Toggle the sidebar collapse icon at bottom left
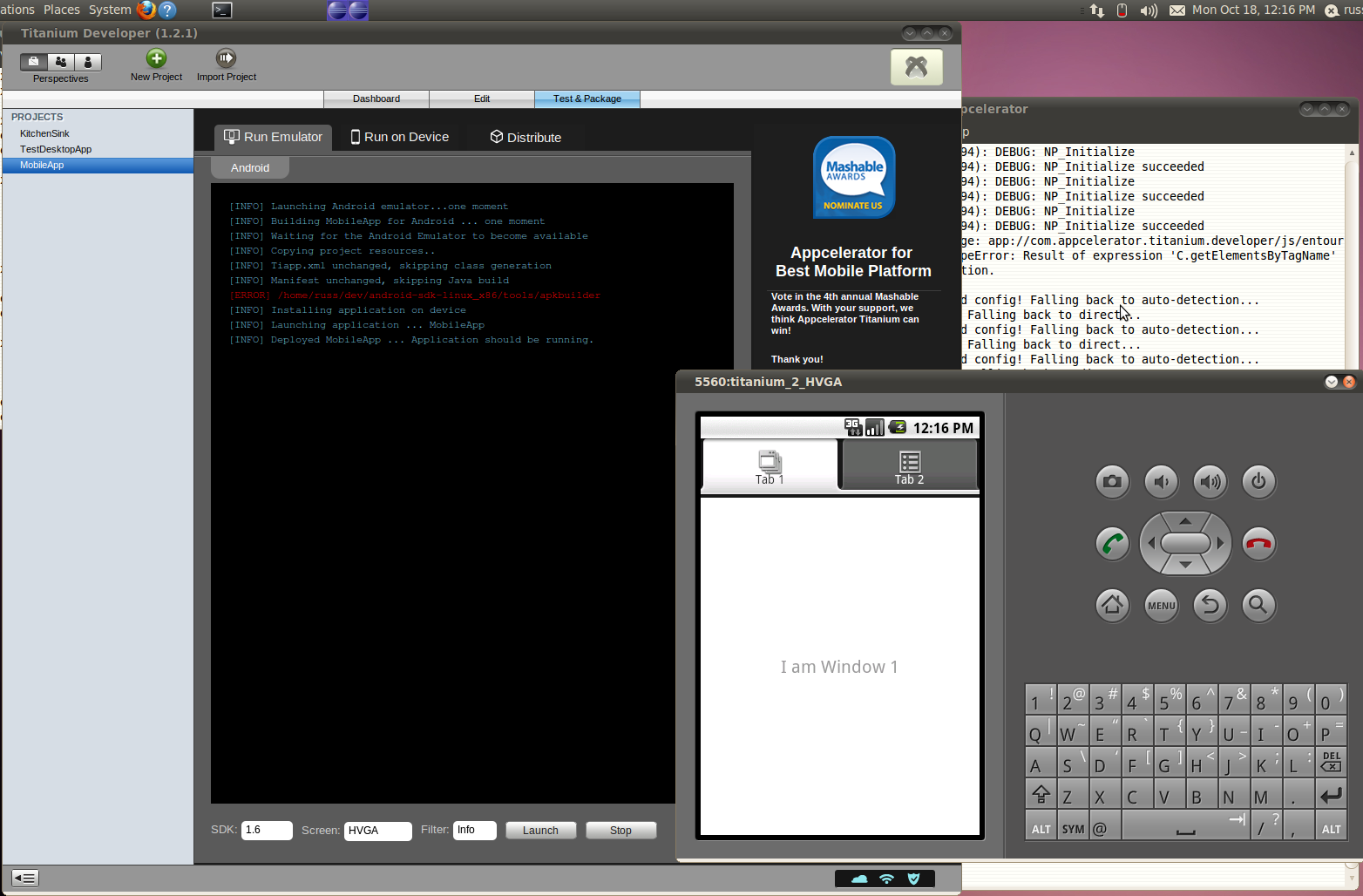 (x=24, y=879)
